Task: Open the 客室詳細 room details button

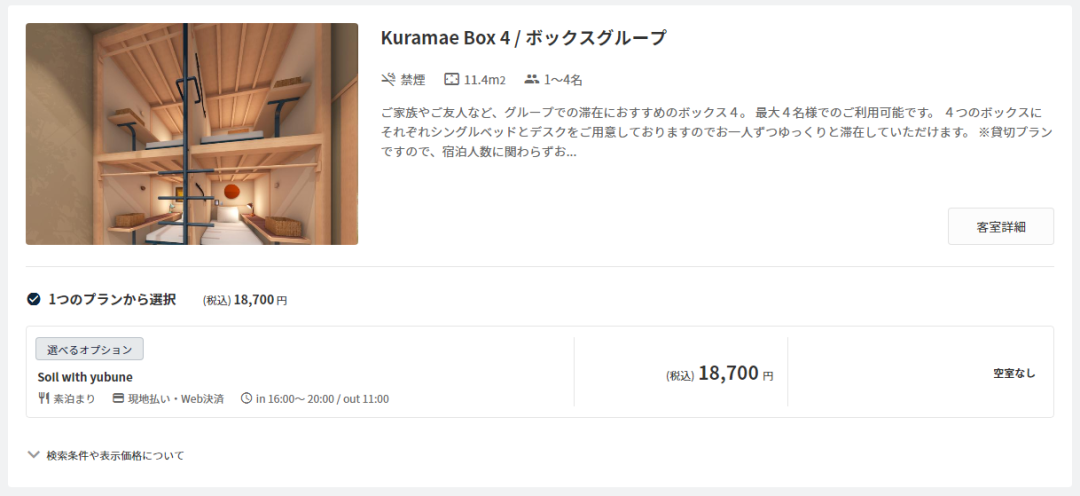Action: (1001, 227)
